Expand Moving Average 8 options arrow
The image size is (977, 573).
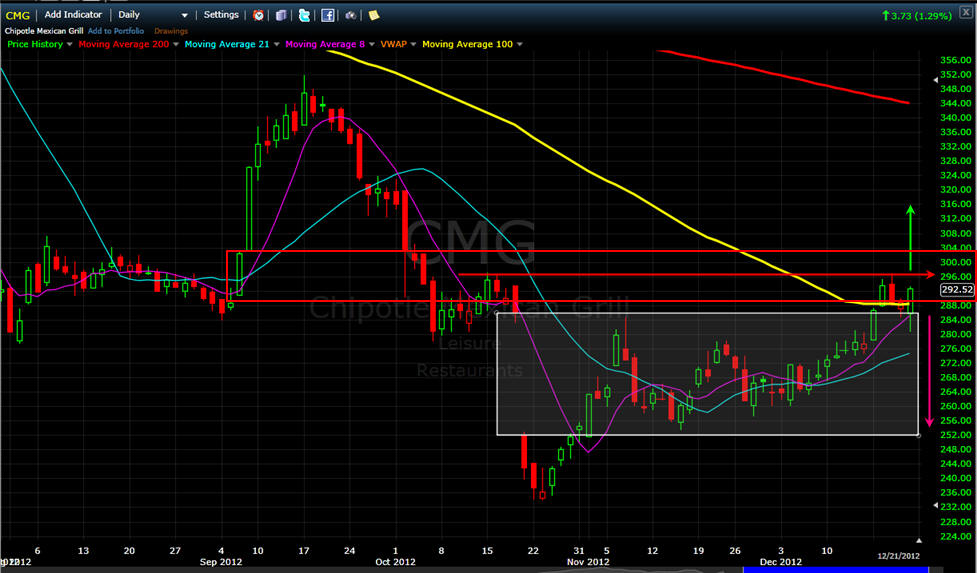coord(375,44)
